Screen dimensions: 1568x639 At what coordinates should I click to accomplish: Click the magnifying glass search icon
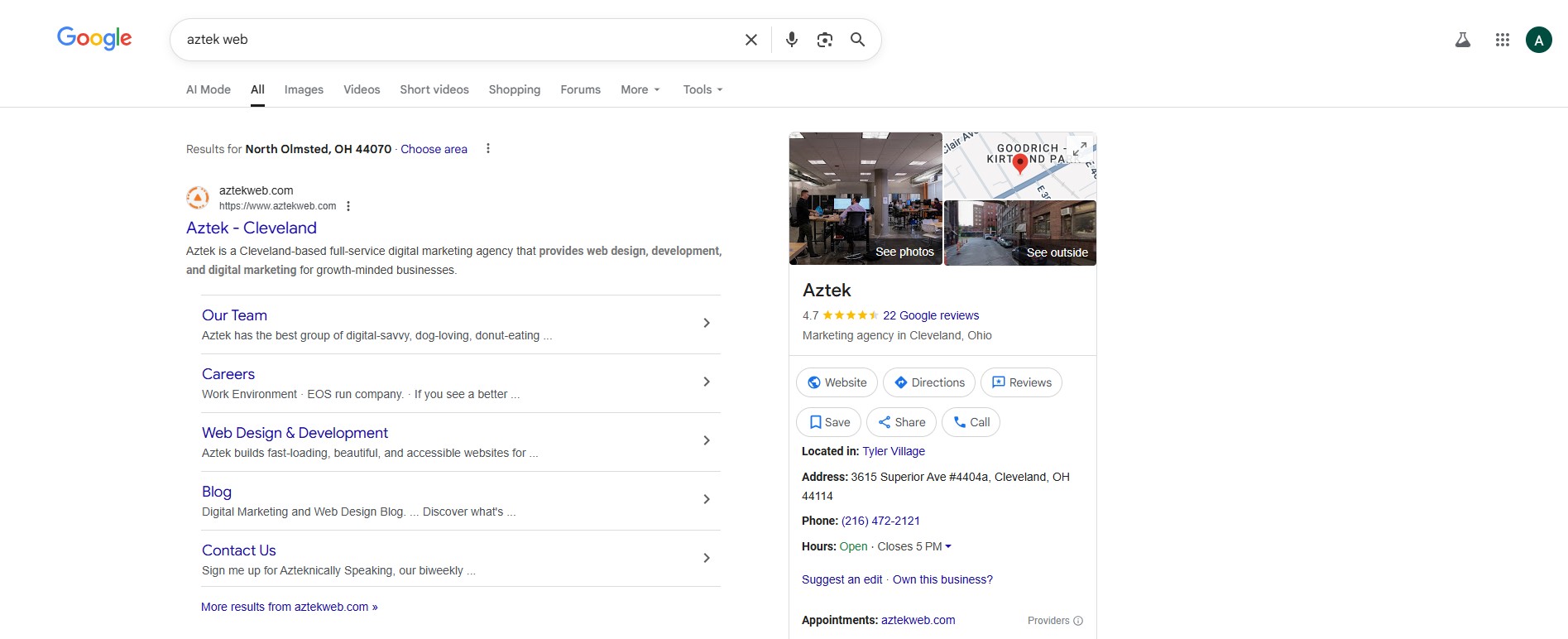tap(857, 40)
